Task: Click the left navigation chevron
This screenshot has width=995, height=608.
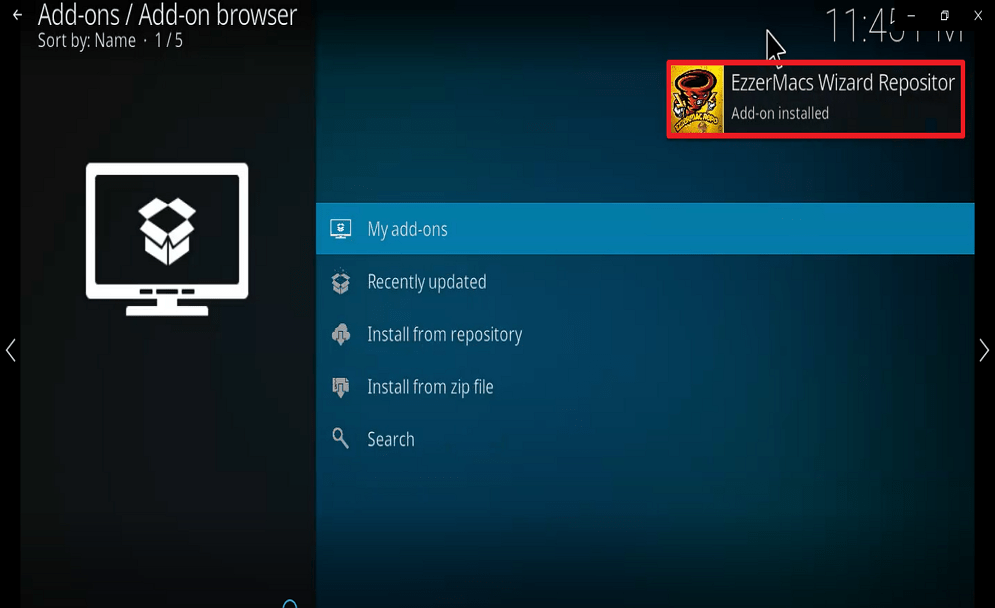Action: pyautogui.click(x=11, y=350)
